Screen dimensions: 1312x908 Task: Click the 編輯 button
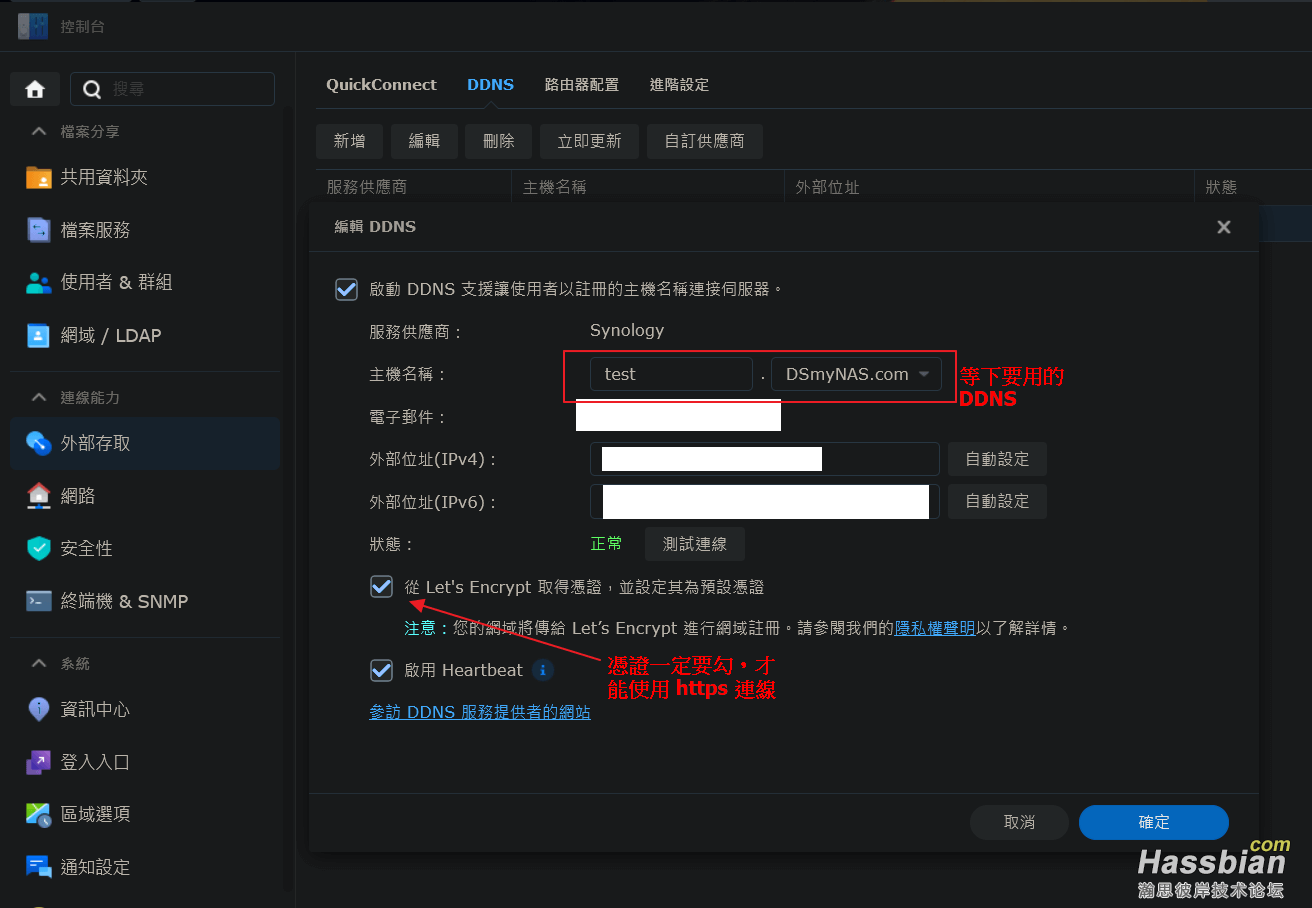coord(424,141)
